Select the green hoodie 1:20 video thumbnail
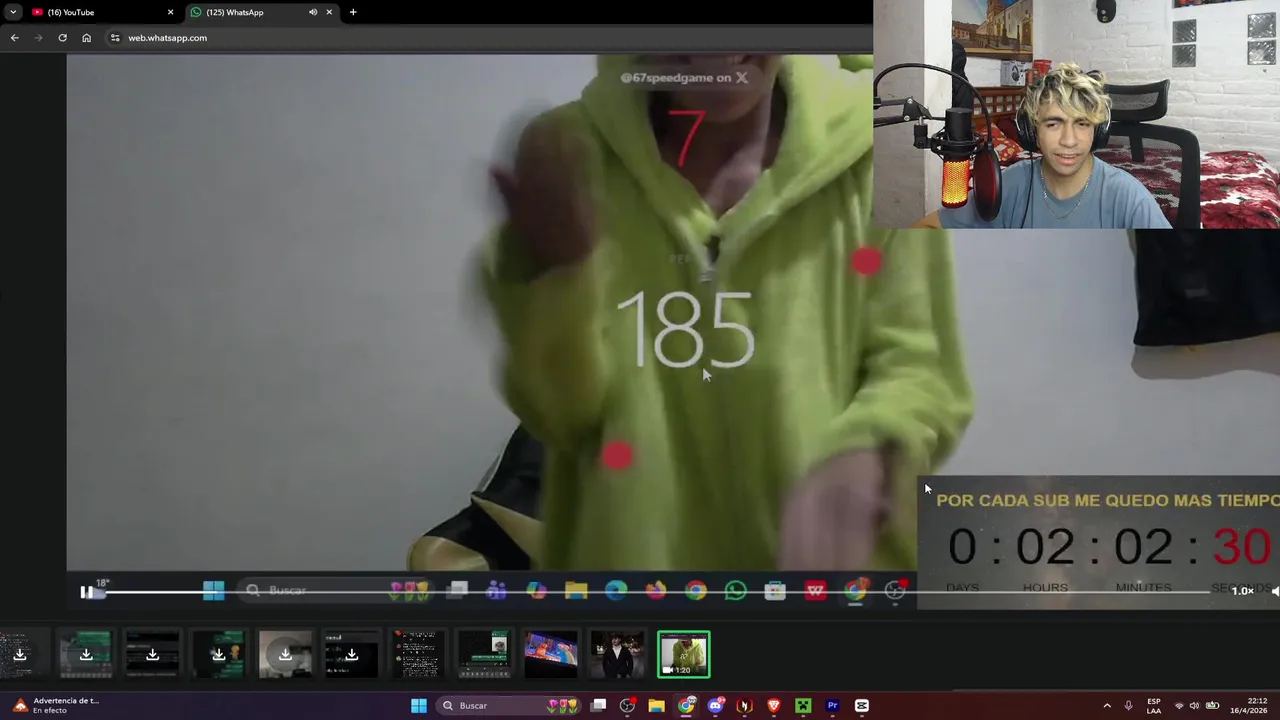Screen dimensions: 1280x720 [684, 654]
